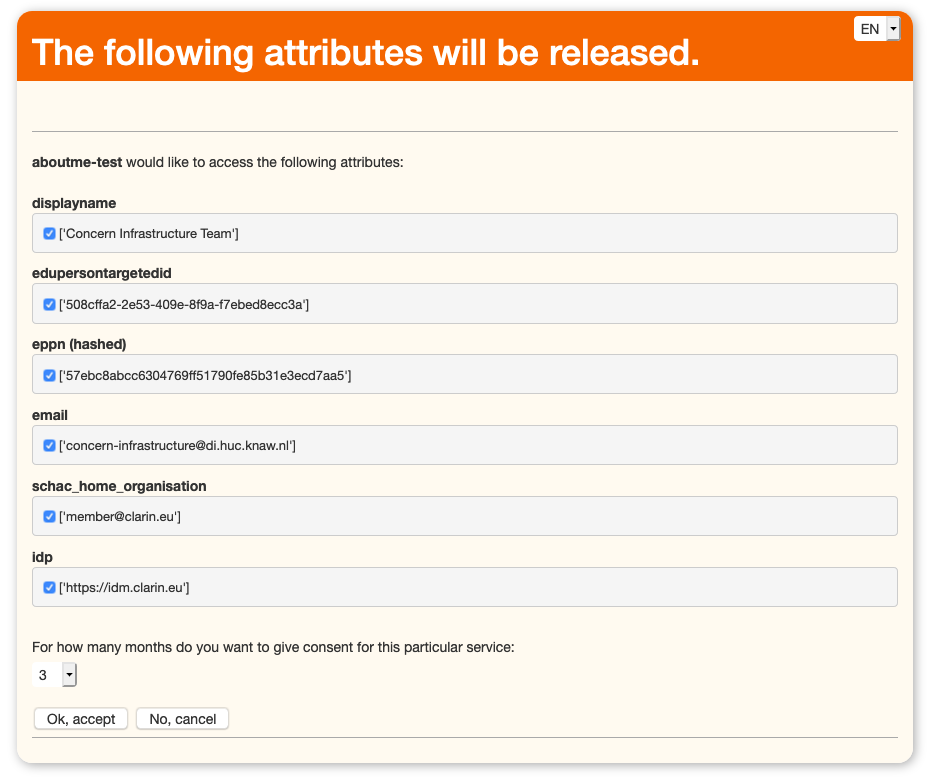Click the https://idm.clarin.eu value text
This screenshot has height=779, width=931.
pyautogui.click(x=124, y=587)
